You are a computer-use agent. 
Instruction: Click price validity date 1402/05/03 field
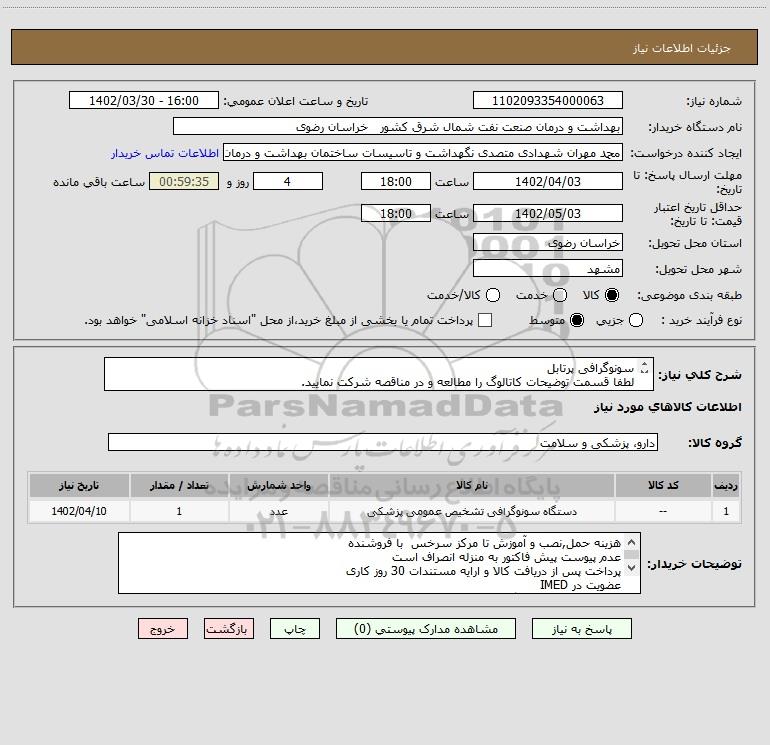coord(548,213)
